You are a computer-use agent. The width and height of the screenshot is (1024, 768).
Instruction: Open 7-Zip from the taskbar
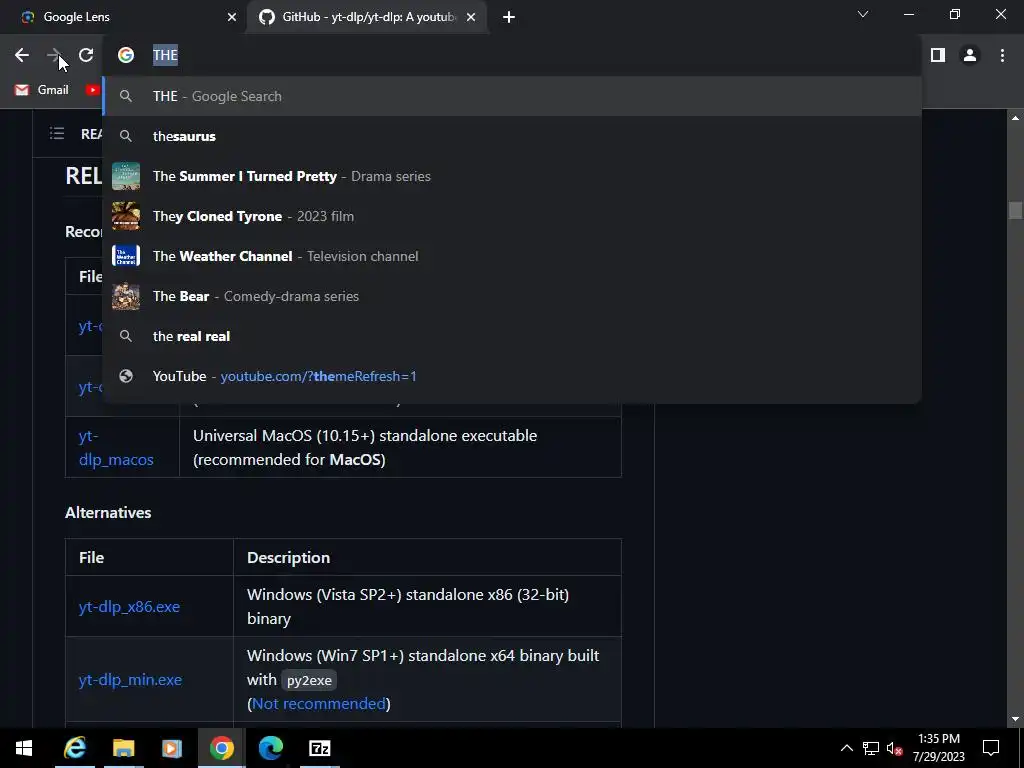(319, 748)
